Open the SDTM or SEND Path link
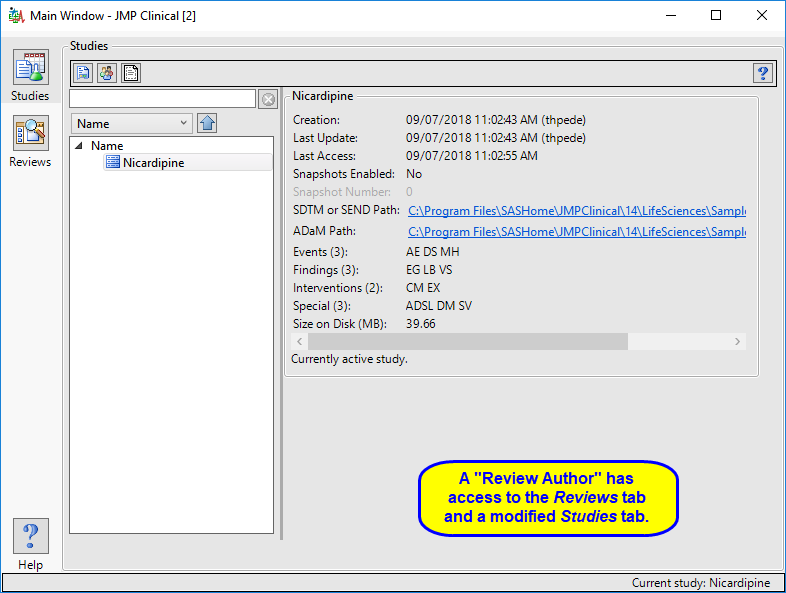The height and width of the screenshot is (593, 786). point(576,211)
